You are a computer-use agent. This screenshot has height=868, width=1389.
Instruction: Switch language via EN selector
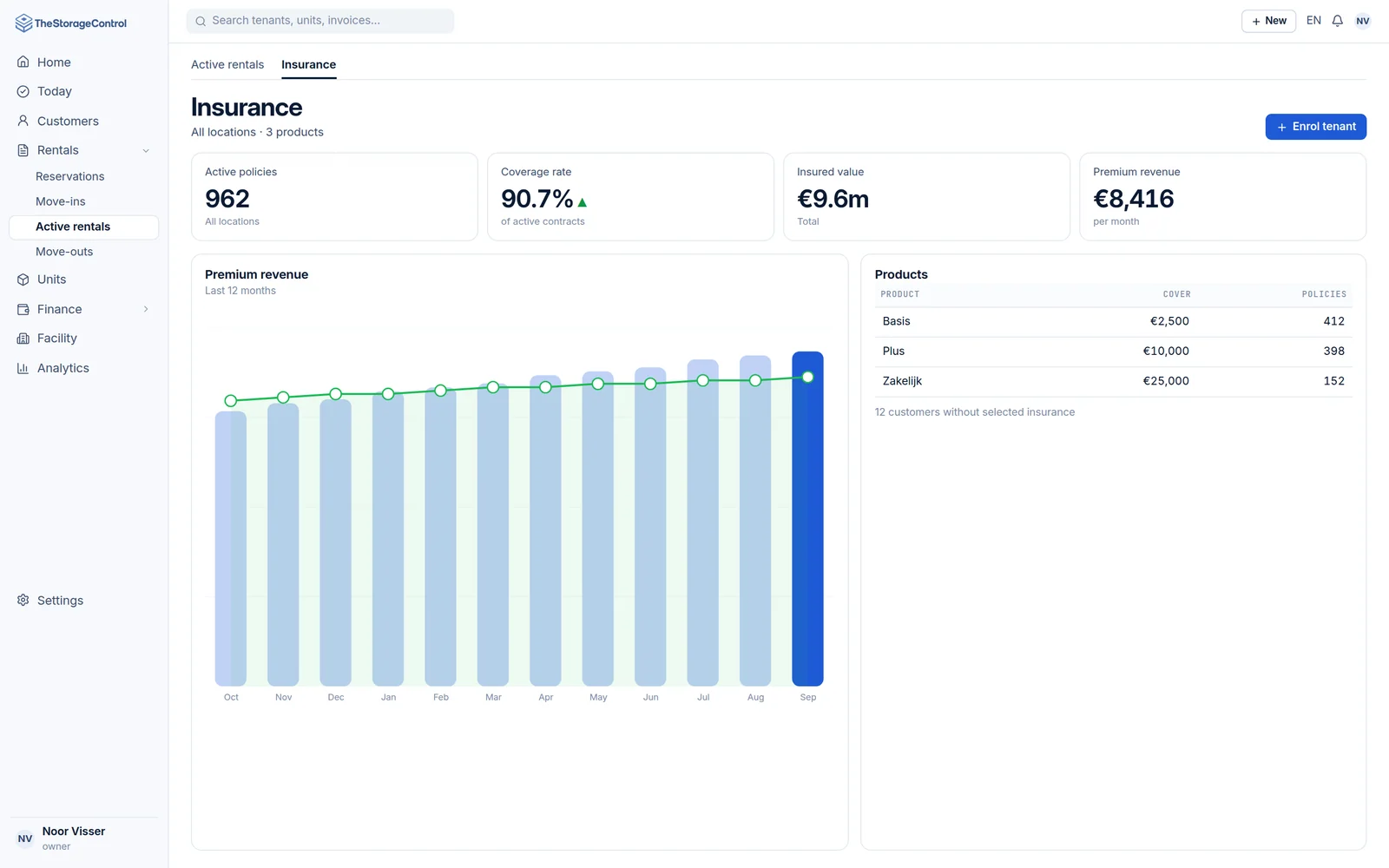pos(1313,21)
